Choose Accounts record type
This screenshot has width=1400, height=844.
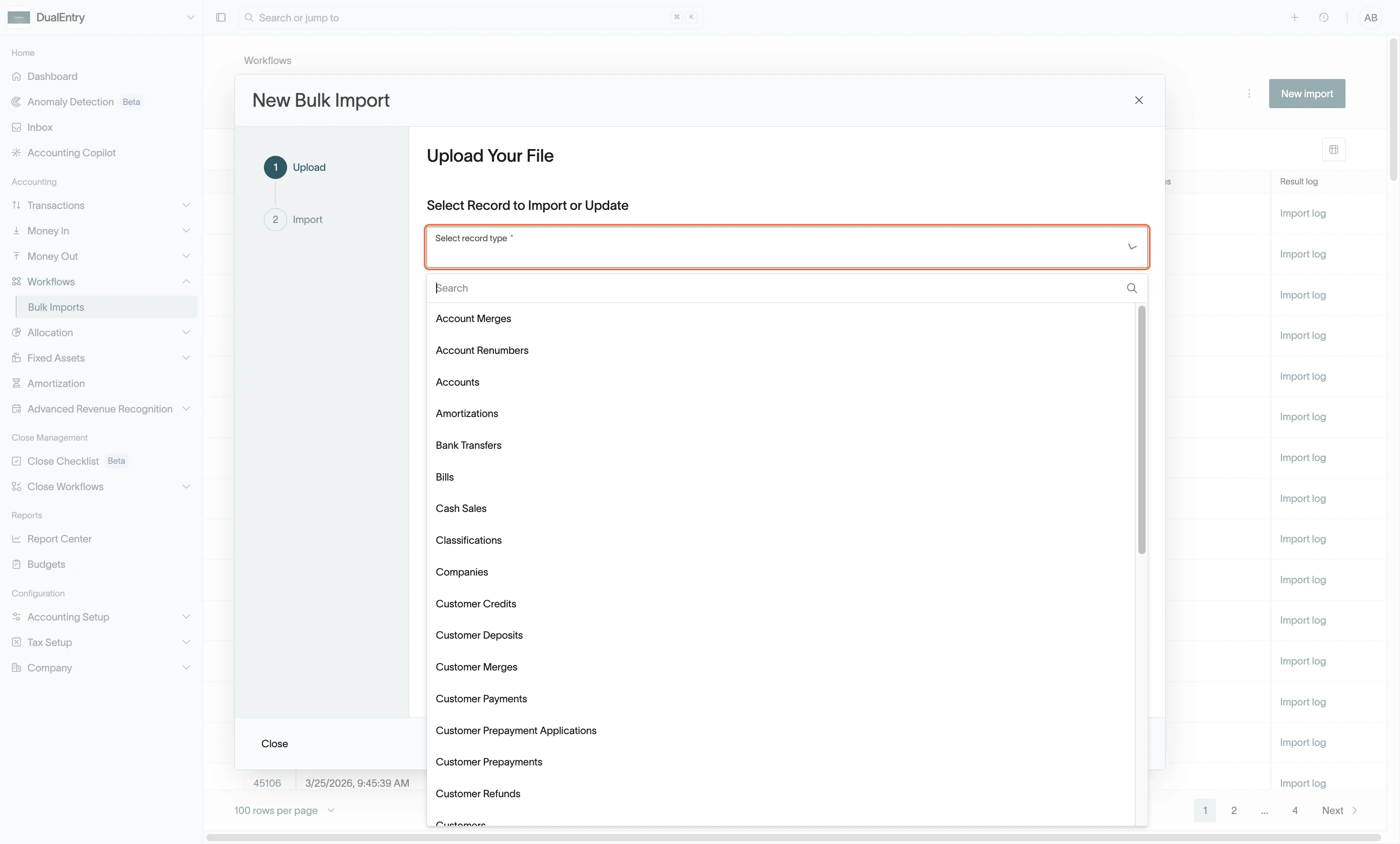(781, 382)
